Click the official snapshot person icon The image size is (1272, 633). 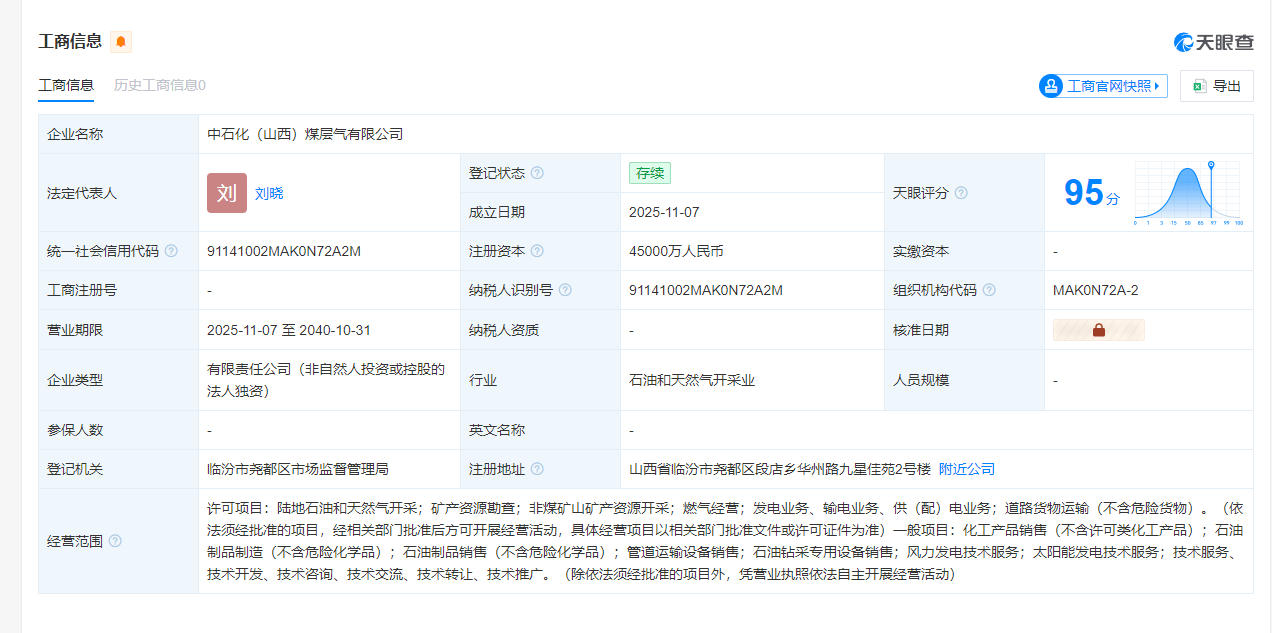pos(1051,86)
